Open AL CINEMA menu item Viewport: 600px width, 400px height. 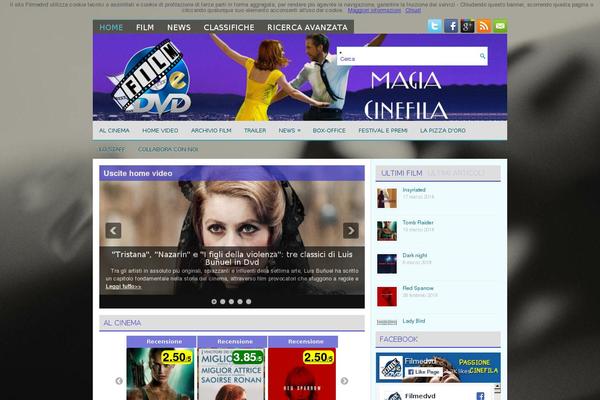point(114,131)
